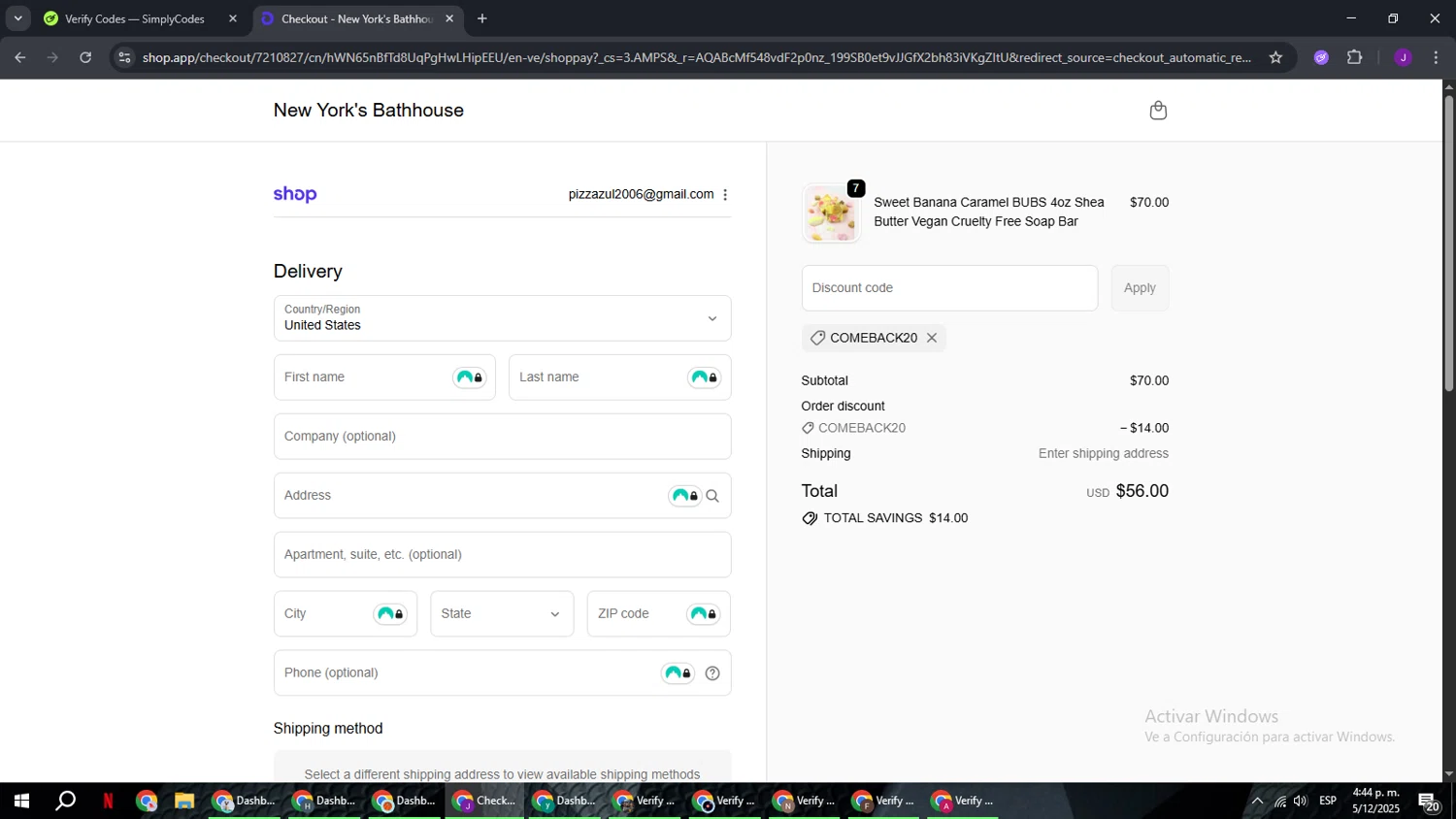
Task: Click the Discount code field
Action: pos(949,288)
